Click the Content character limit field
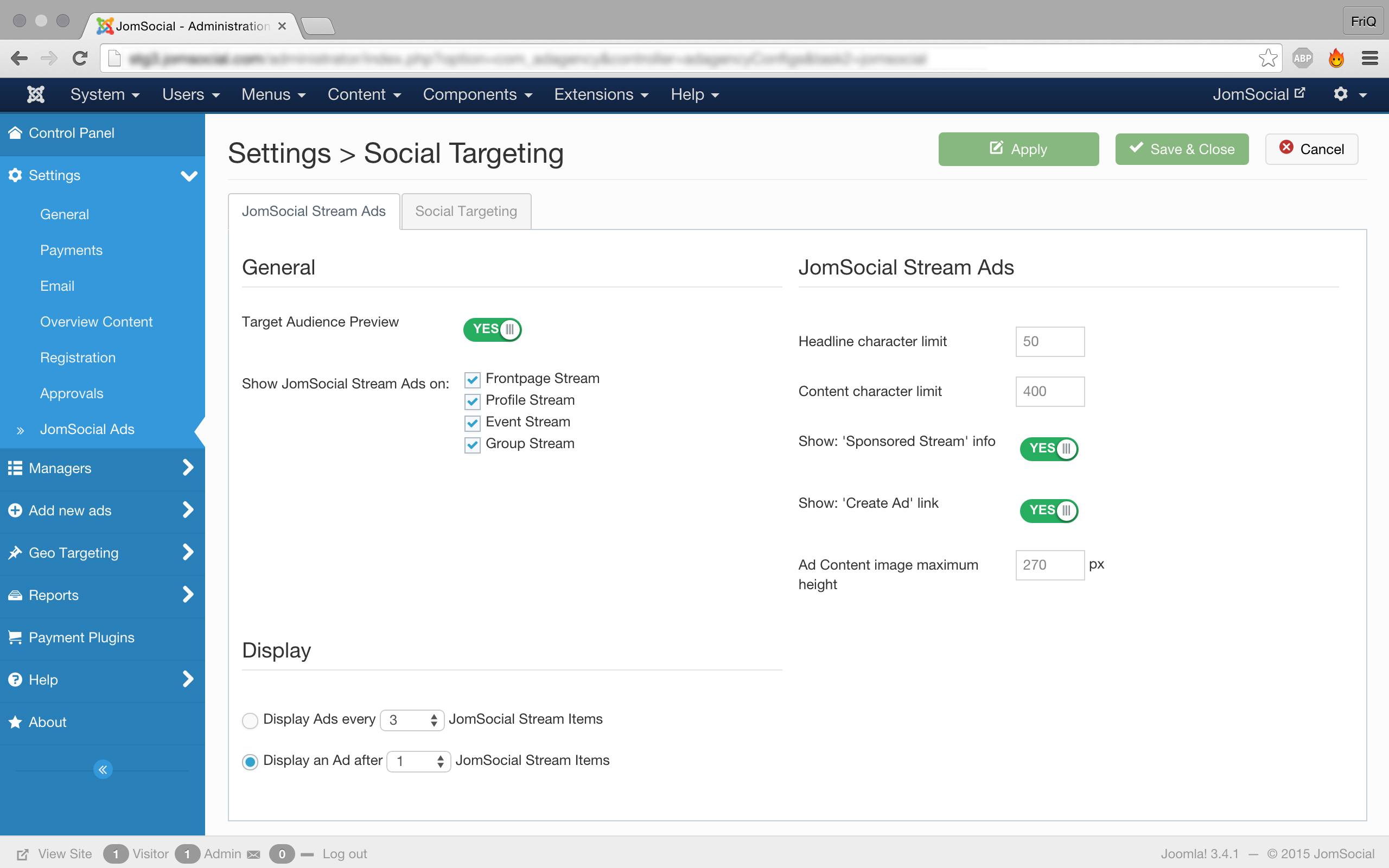The height and width of the screenshot is (868, 1389). coord(1050,392)
